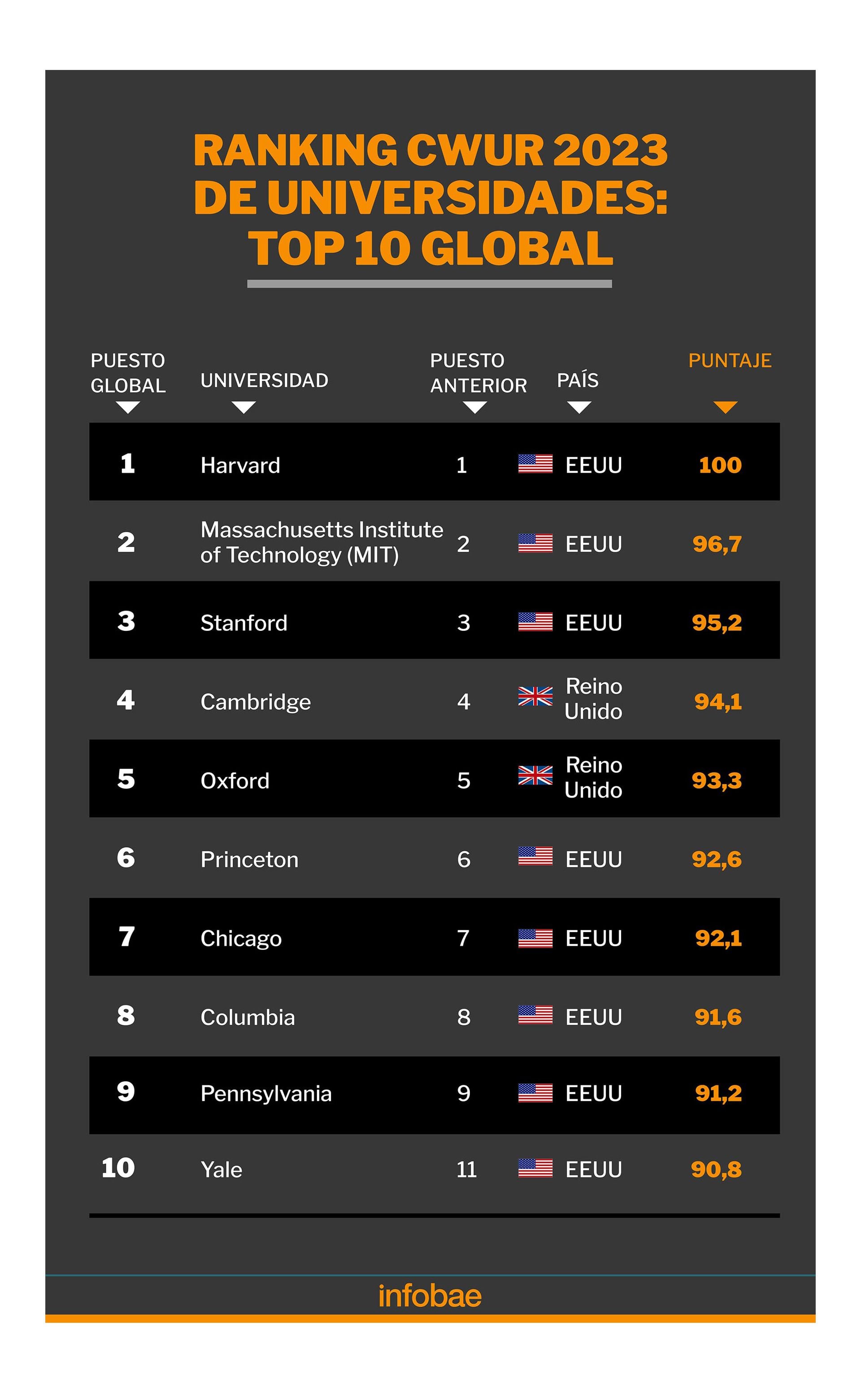The width and height of the screenshot is (861, 1400).
Task: Click the US flag in Princeton's row
Action: pos(535,856)
